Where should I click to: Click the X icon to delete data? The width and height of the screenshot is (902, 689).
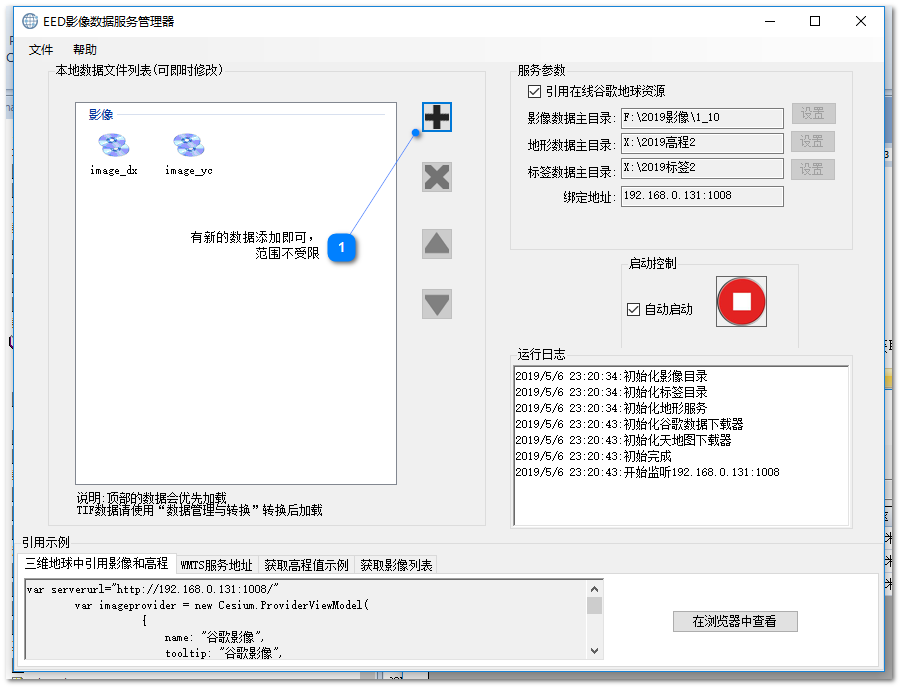click(x=436, y=177)
